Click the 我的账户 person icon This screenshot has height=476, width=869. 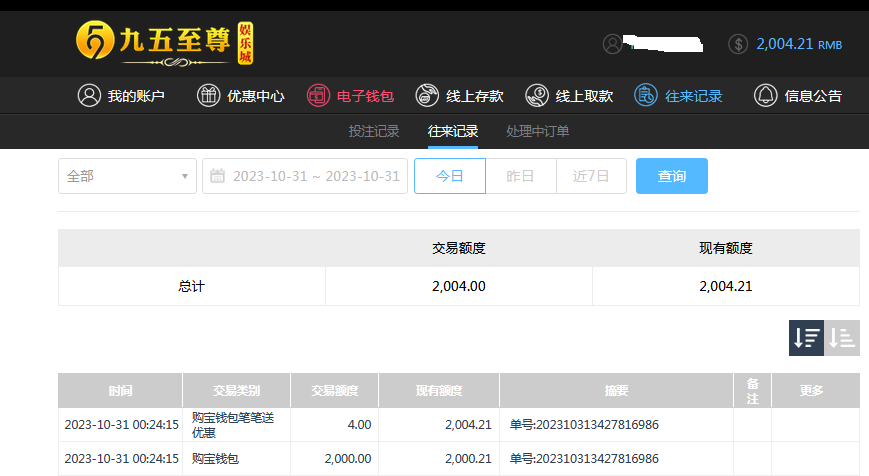89,95
